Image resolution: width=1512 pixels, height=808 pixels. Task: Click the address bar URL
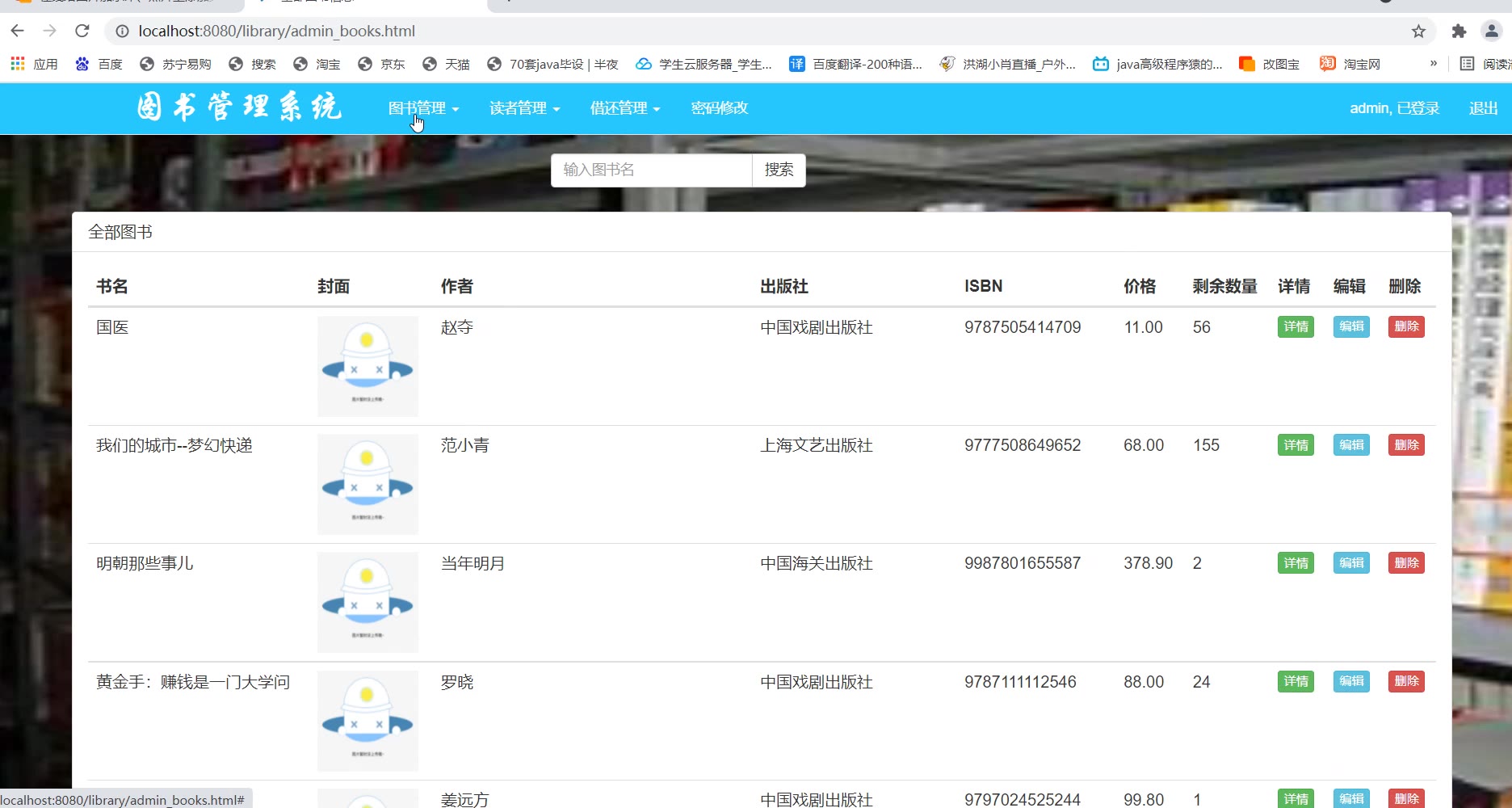tap(276, 31)
